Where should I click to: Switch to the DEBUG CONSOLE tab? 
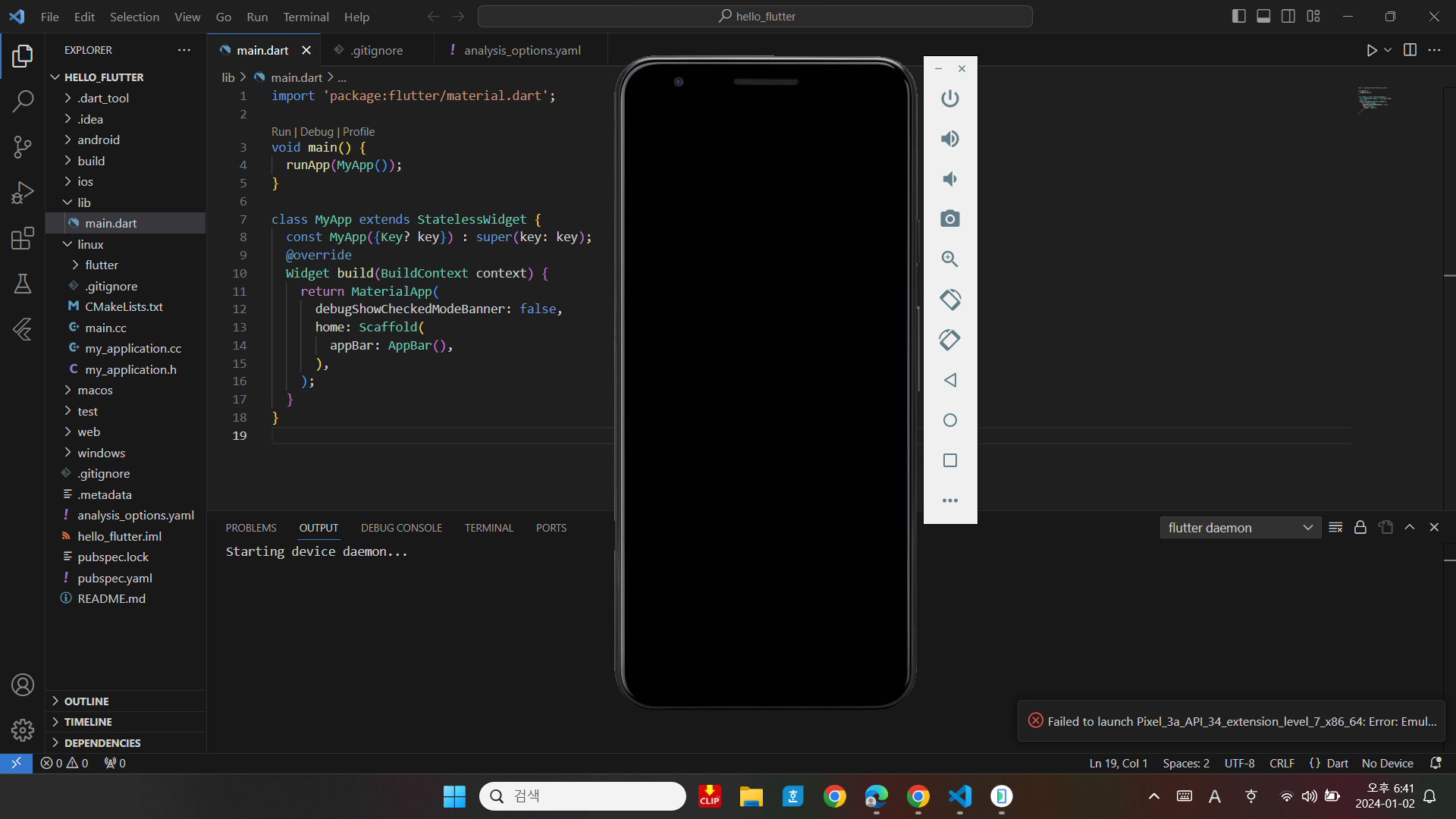coord(401,528)
